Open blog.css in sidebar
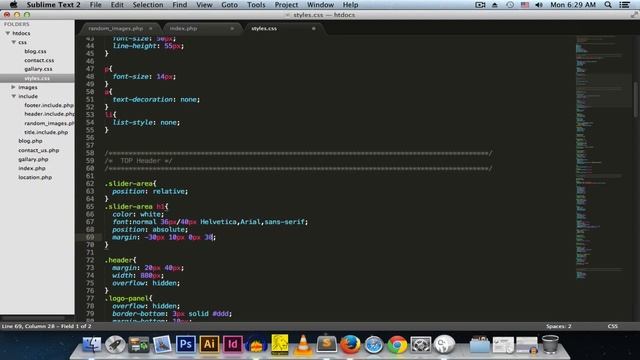 point(35,51)
